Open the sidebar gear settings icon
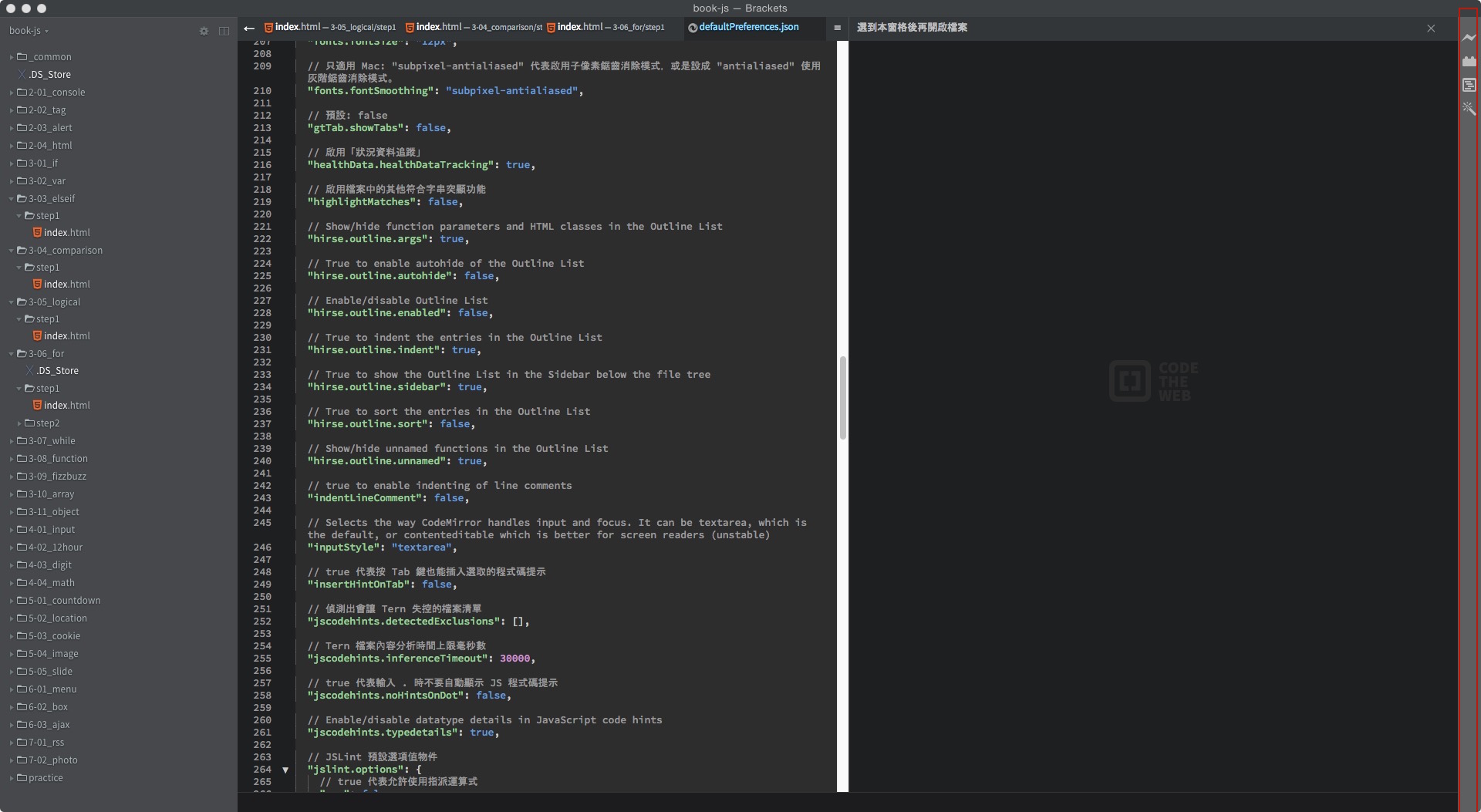 pyautogui.click(x=204, y=31)
